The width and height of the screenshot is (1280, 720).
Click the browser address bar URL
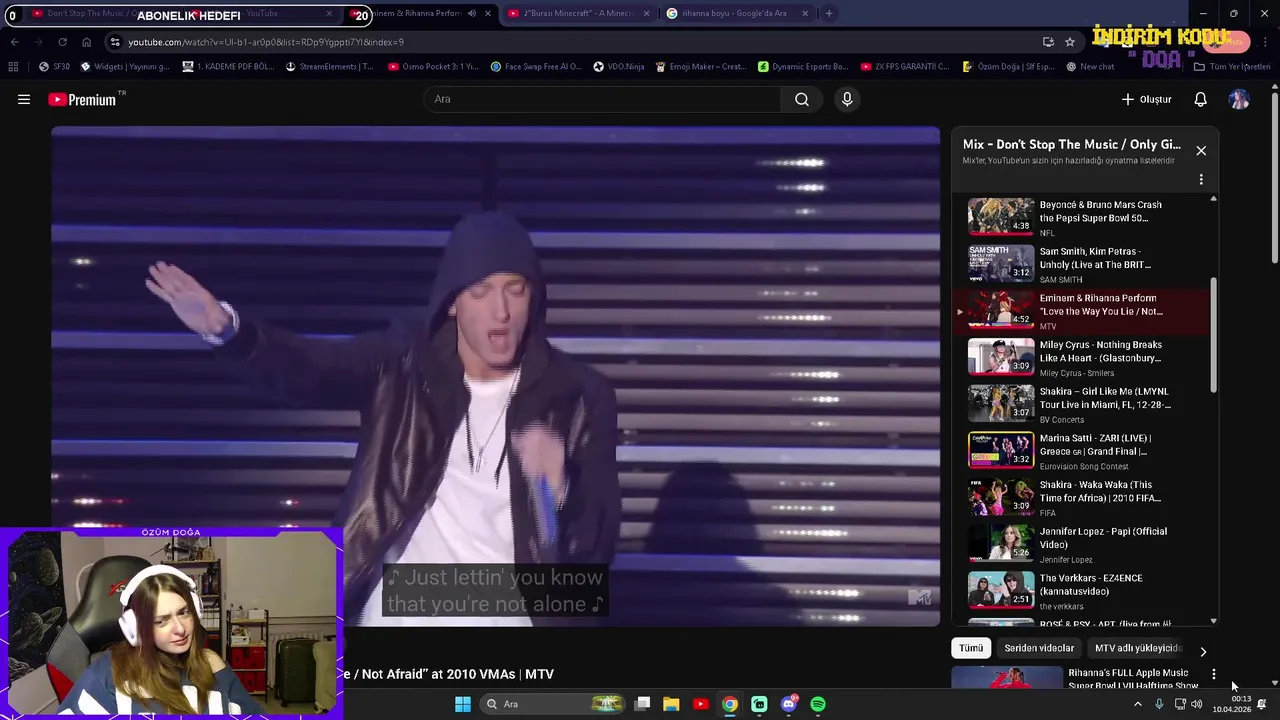tap(266, 42)
